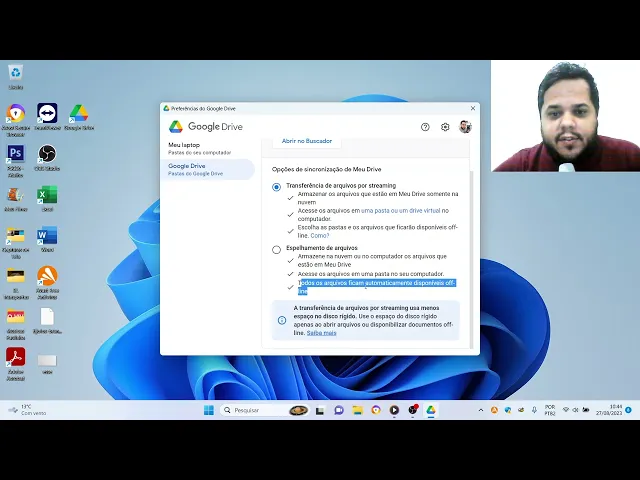Select 'Espelhamento de arquivos' option
This screenshot has width=640, height=480.
pos(276,249)
